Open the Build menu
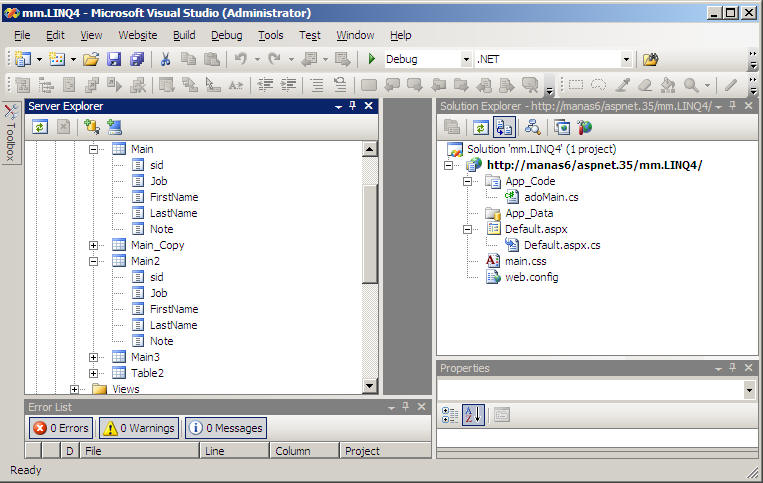Screen dimensions: 763x483 coord(184,35)
